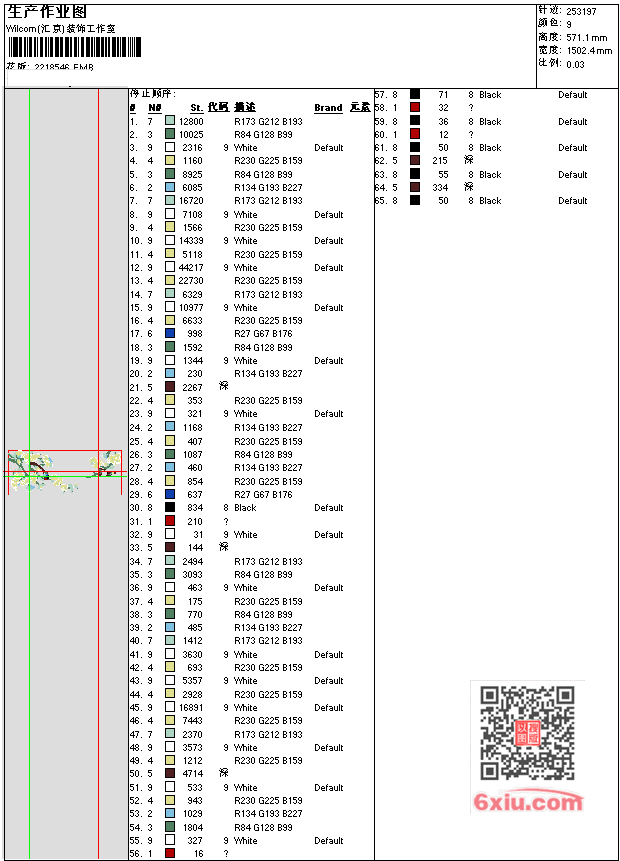Click 'Black' description in row 30
Screen dimensions: 620x861
(x=245, y=507)
